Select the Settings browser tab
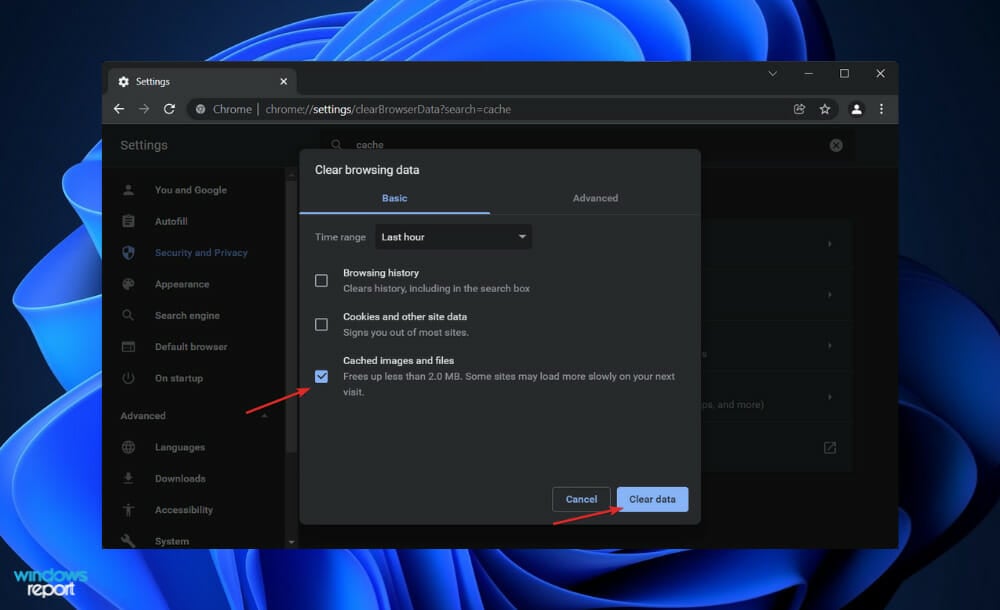Image resolution: width=1000 pixels, height=610 pixels. [x=202, y=82]
